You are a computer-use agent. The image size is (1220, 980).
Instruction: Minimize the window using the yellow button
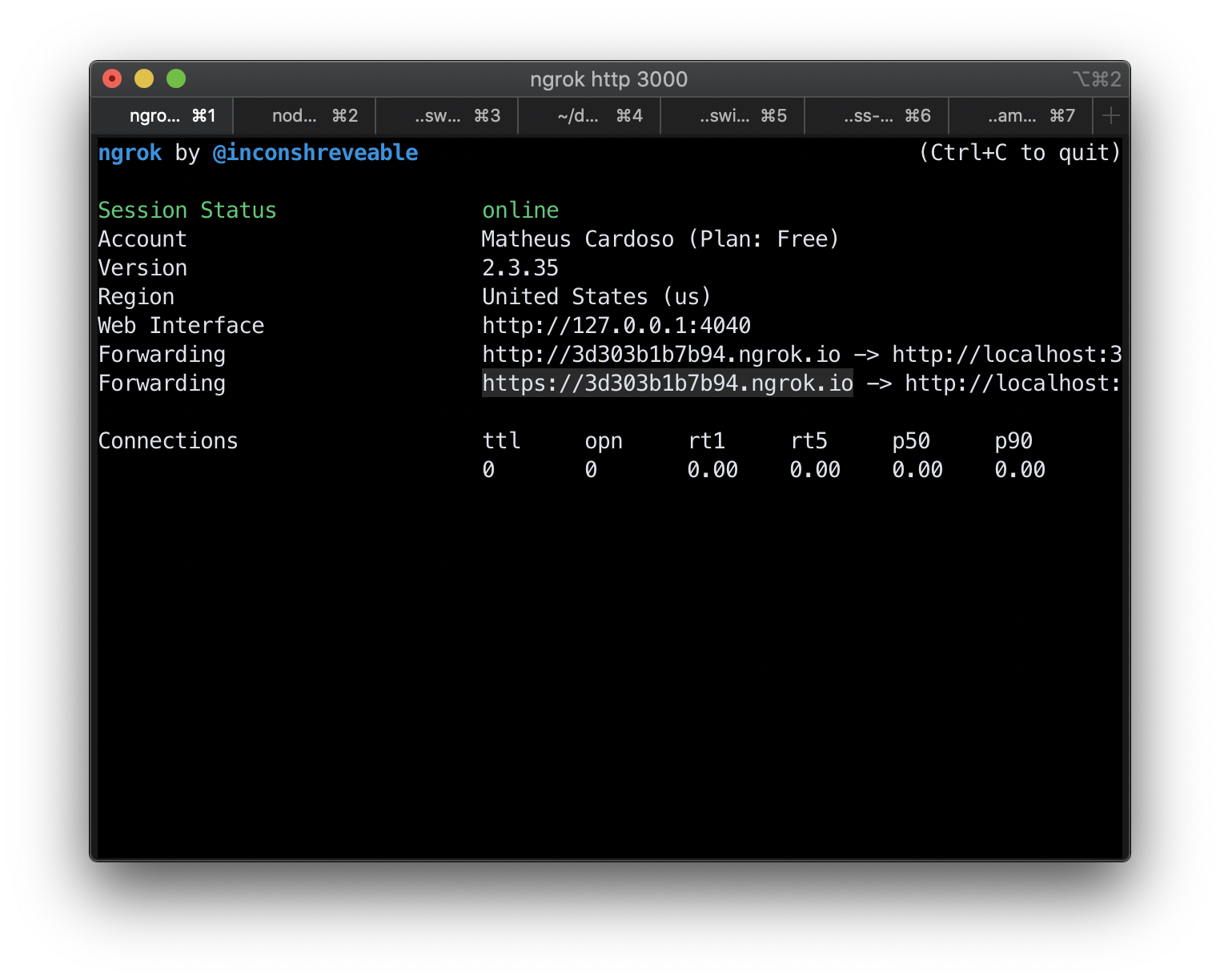144,78
